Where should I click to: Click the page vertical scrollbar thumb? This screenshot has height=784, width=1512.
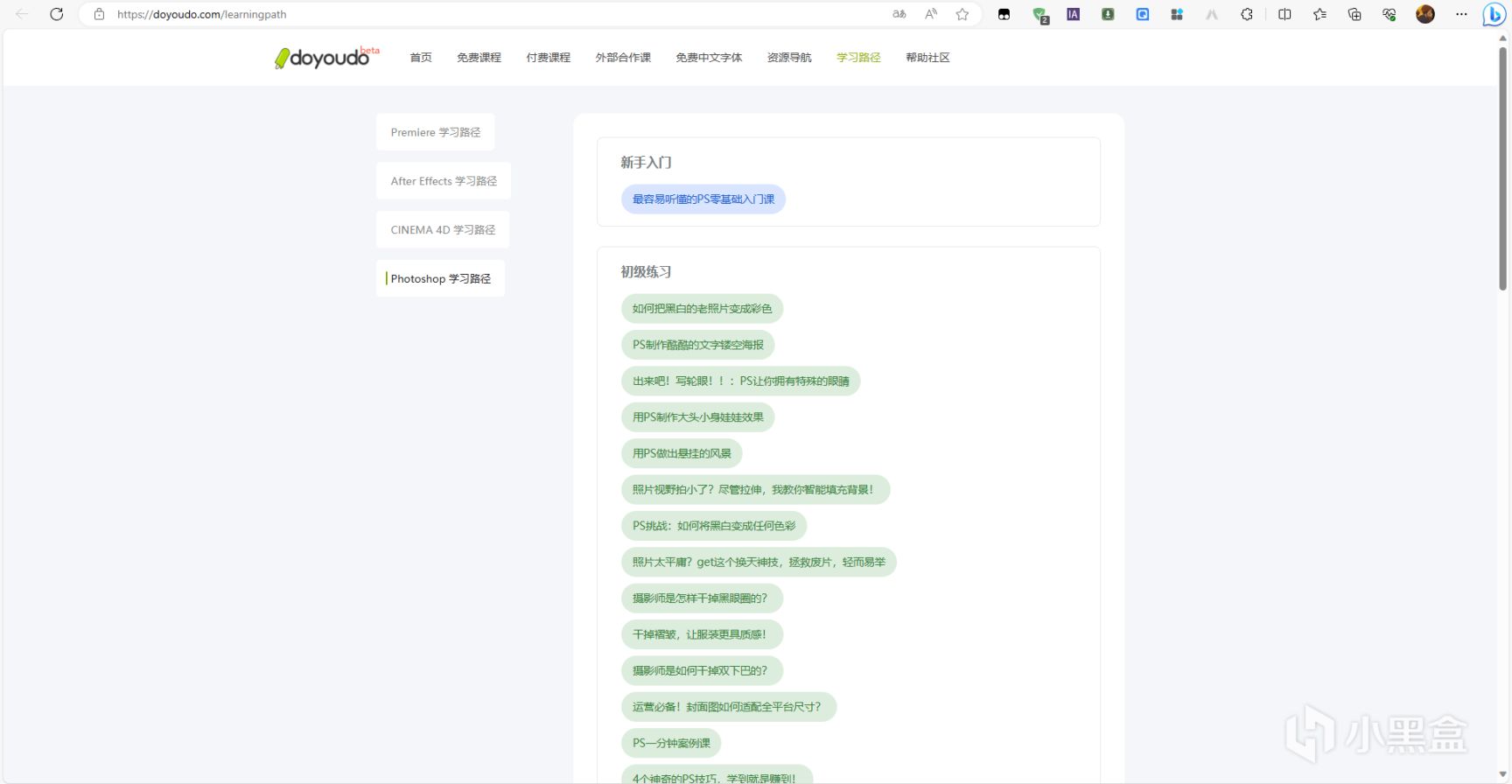click(1503, 168)
